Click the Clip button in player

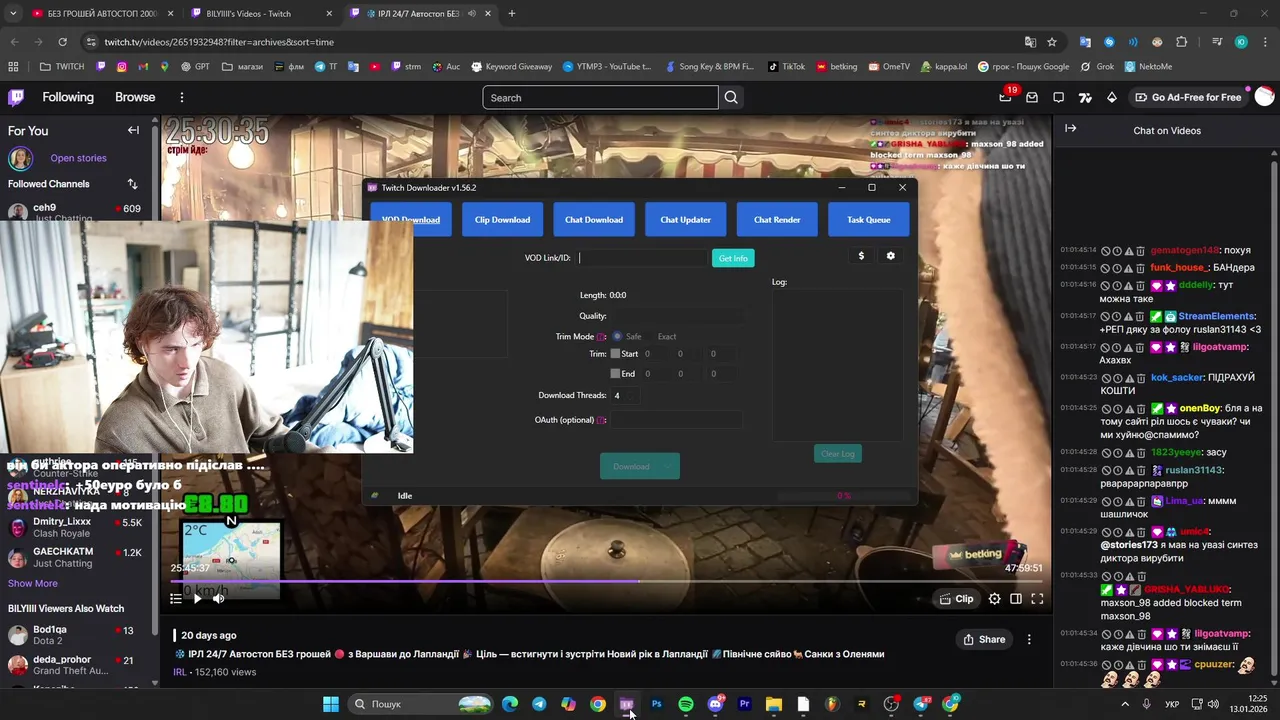(956, 599)
